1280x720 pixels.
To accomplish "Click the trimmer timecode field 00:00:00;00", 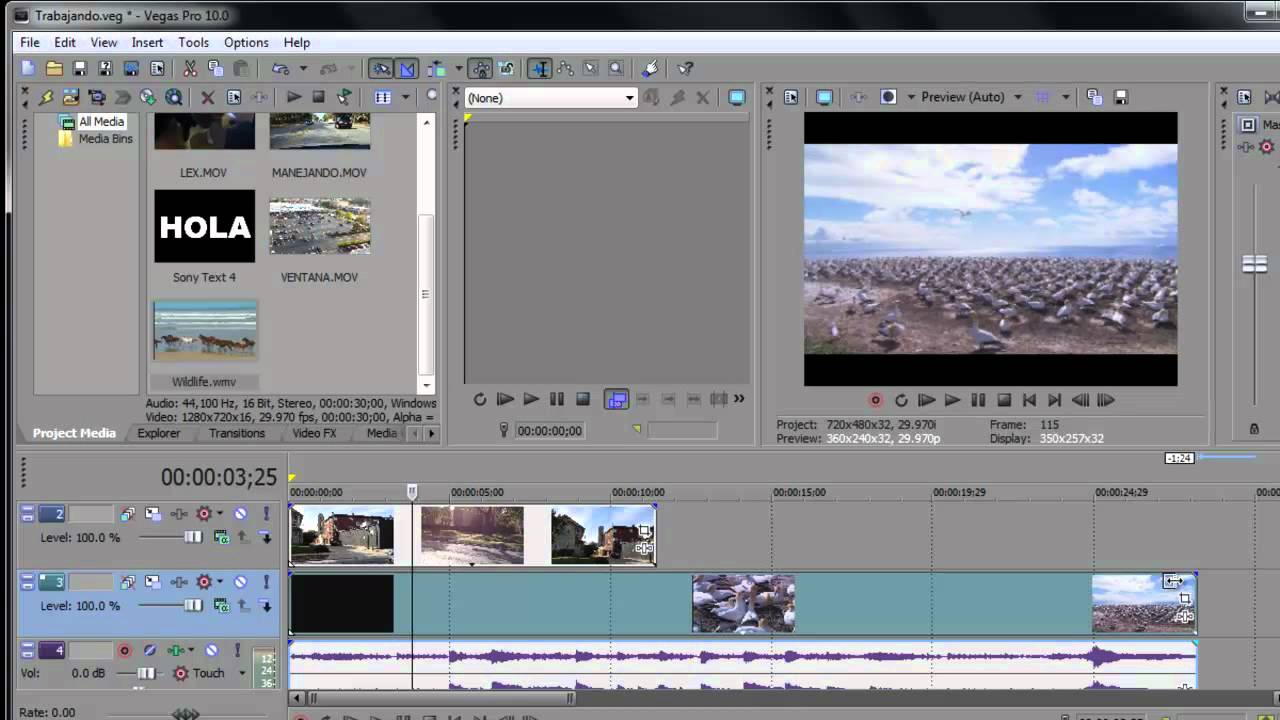I will [550, 431].
